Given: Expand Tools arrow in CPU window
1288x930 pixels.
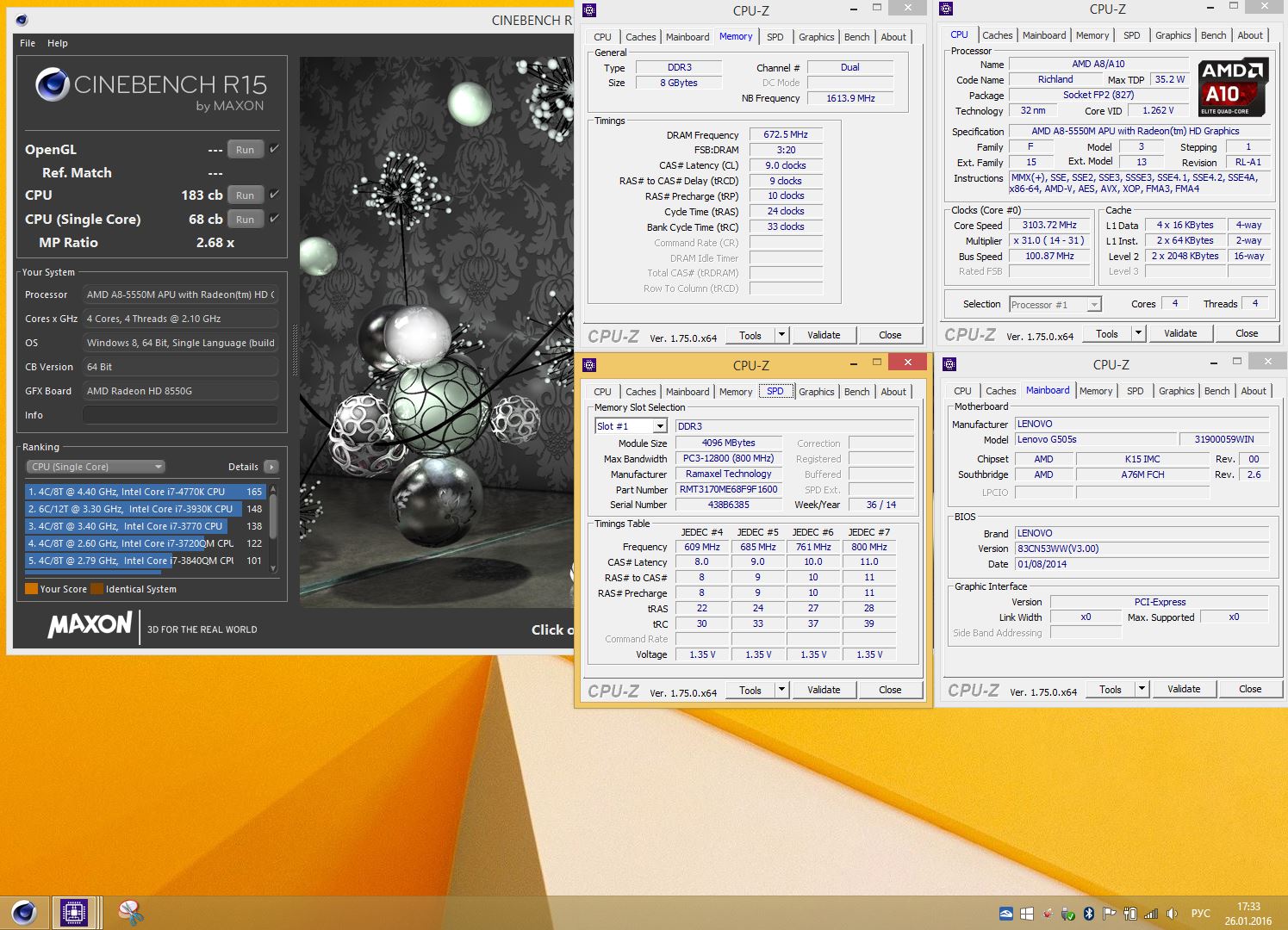Looking at the screenshot, I should pyautogui.click(x=1138, y=333).
